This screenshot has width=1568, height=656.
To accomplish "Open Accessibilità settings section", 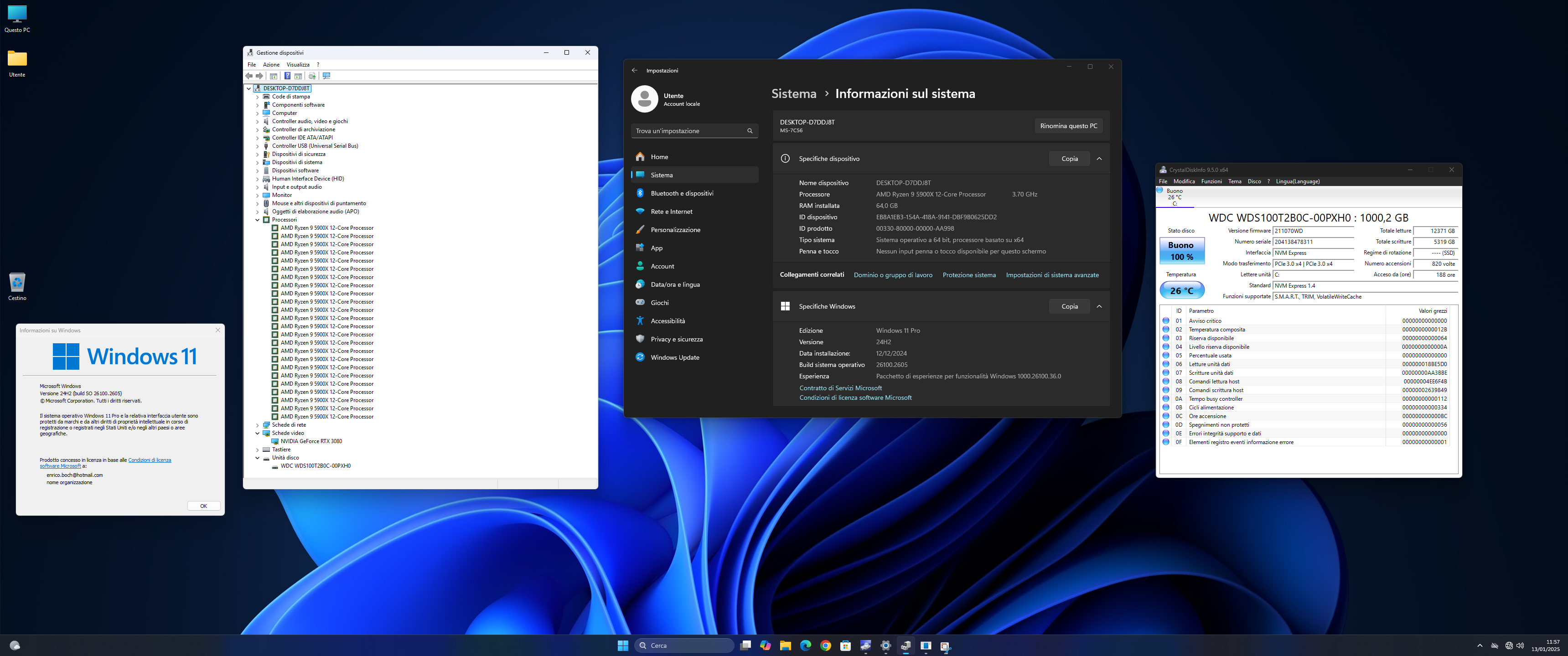I will point(694,321).
